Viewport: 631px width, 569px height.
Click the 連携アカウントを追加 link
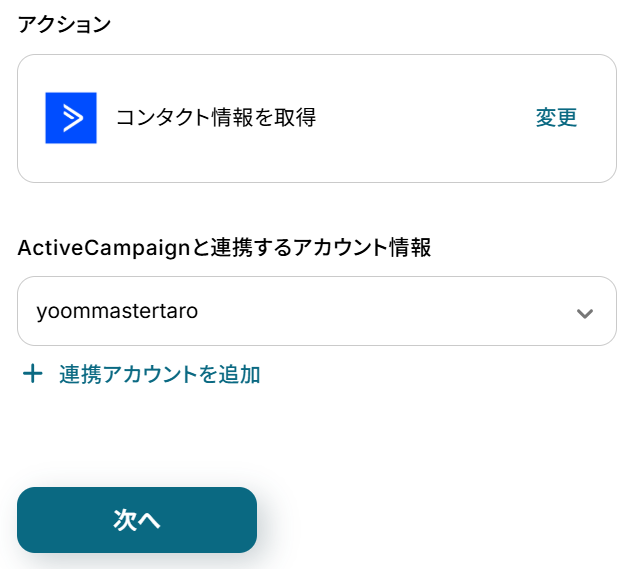pos(160,374)
